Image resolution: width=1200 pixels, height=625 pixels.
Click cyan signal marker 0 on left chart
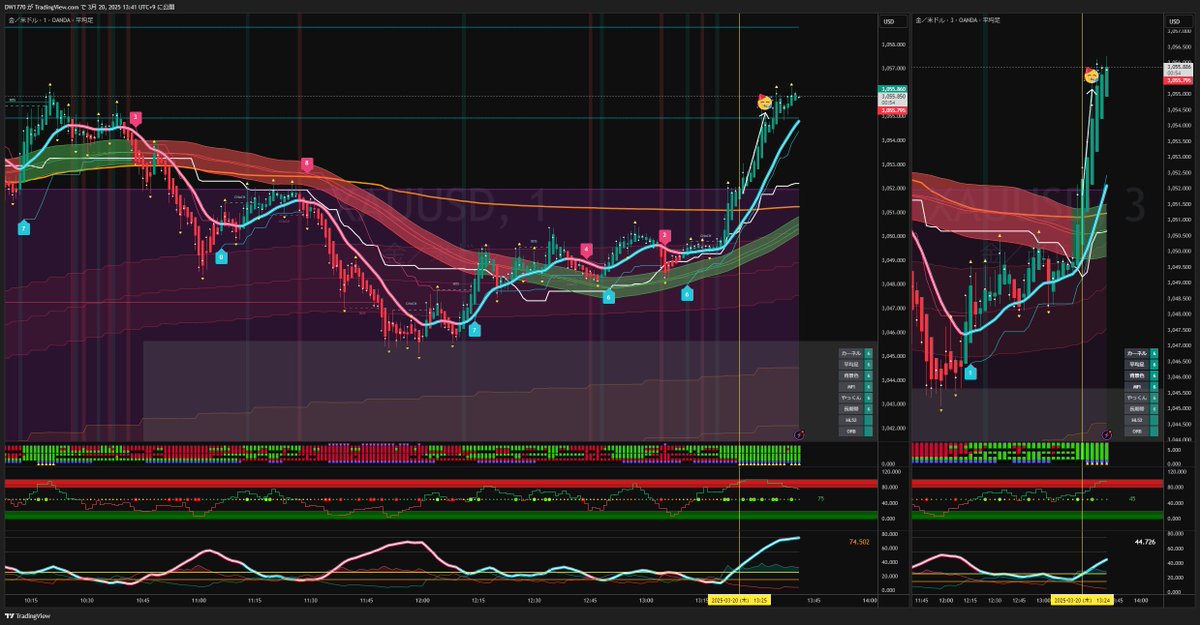pos(220,257)
